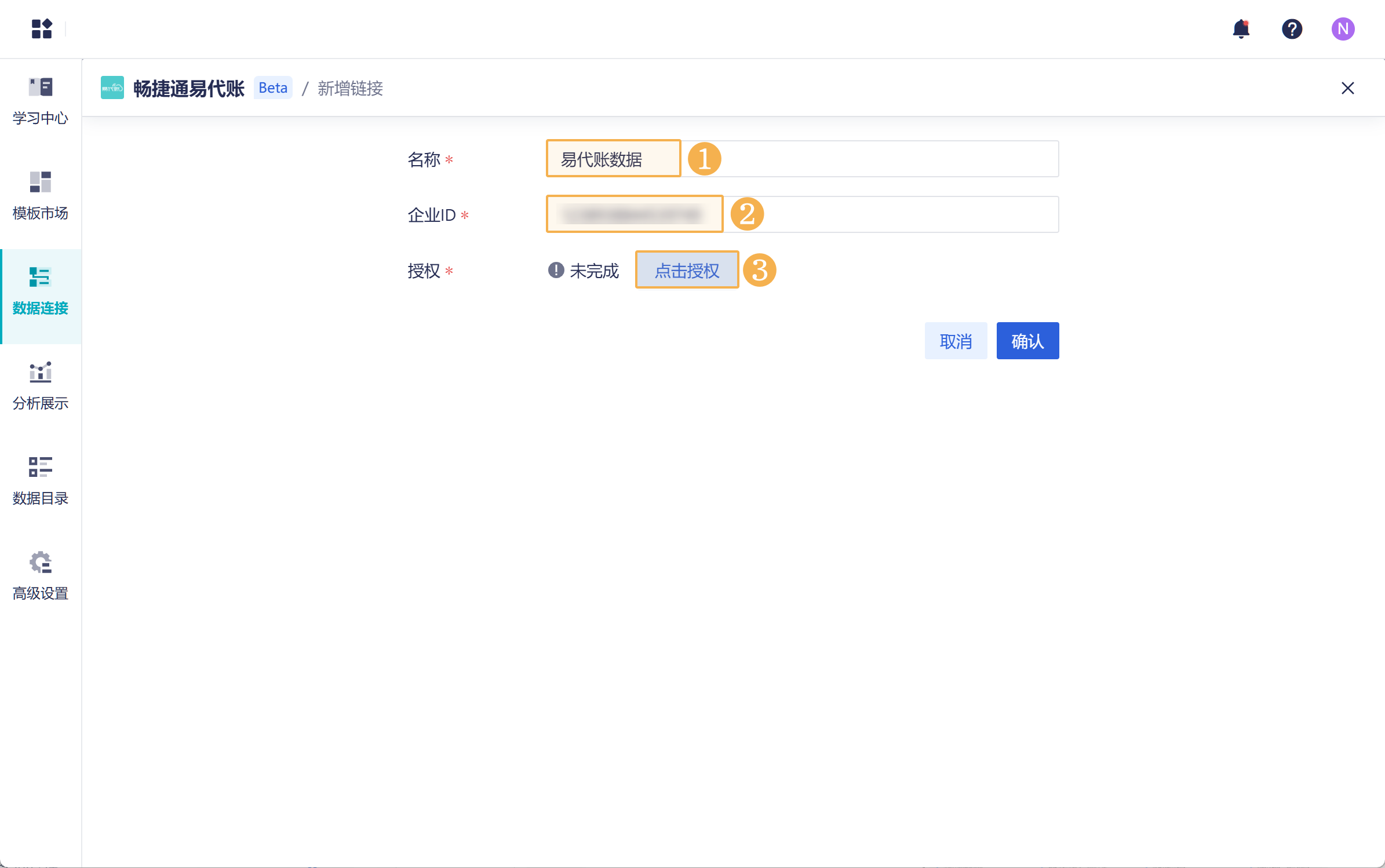Screen dimensions: 1385x868
Task: Open the 数据目录 sidebar icon
Action: tap(39, 479)
